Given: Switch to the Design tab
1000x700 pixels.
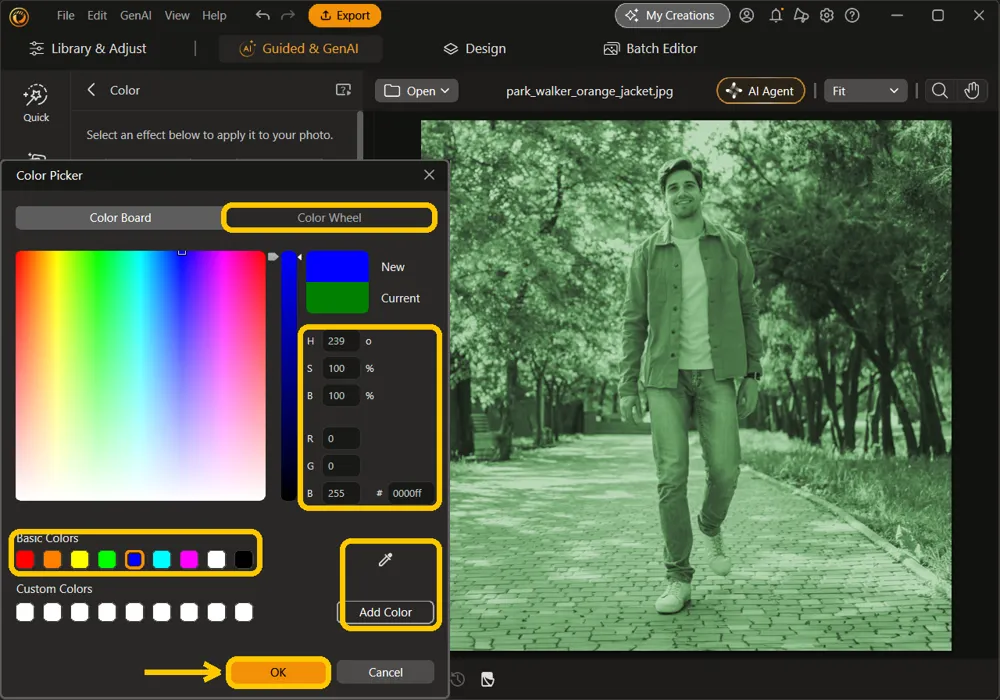Looking at the screenshot, I should click(475, 48).
